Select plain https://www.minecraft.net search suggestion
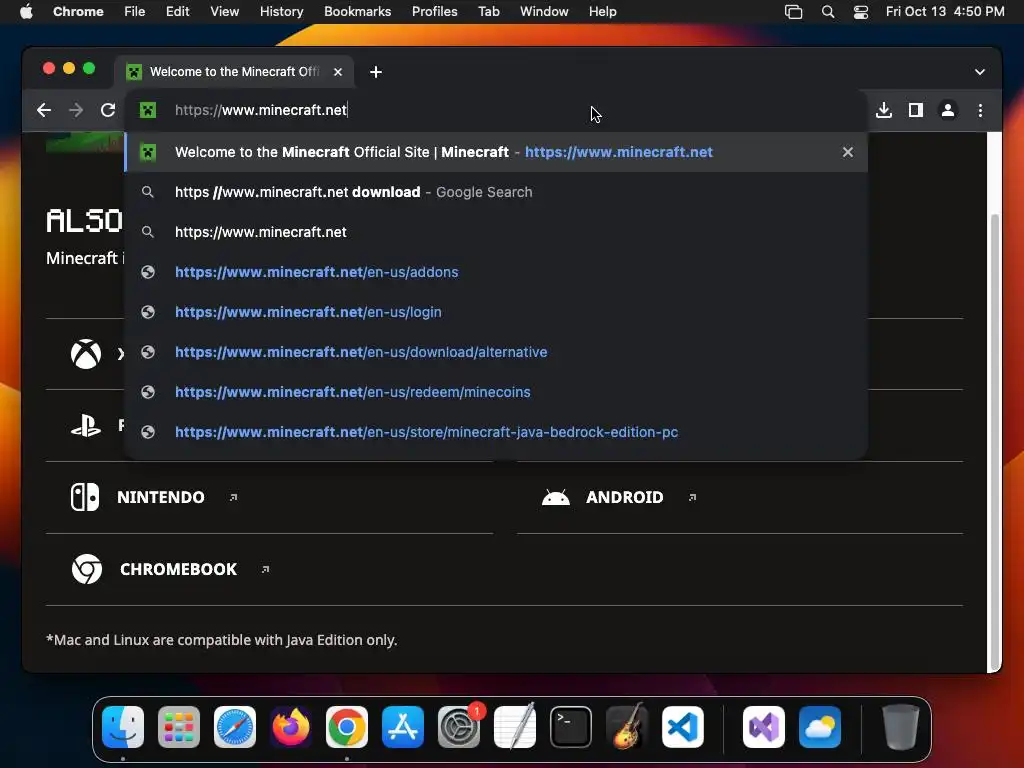 (496, 232)
